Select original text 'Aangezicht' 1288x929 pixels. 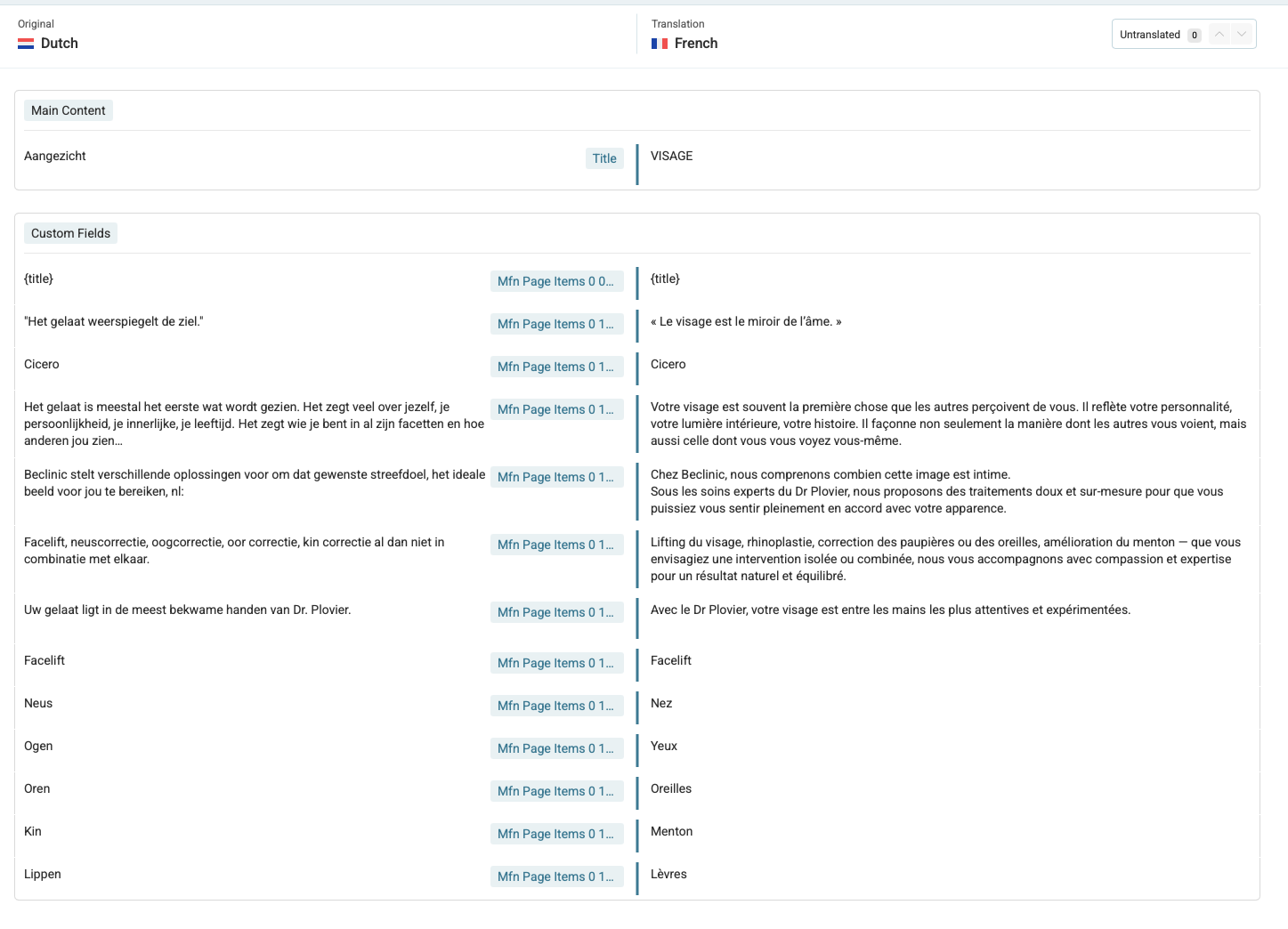[55, 157]
